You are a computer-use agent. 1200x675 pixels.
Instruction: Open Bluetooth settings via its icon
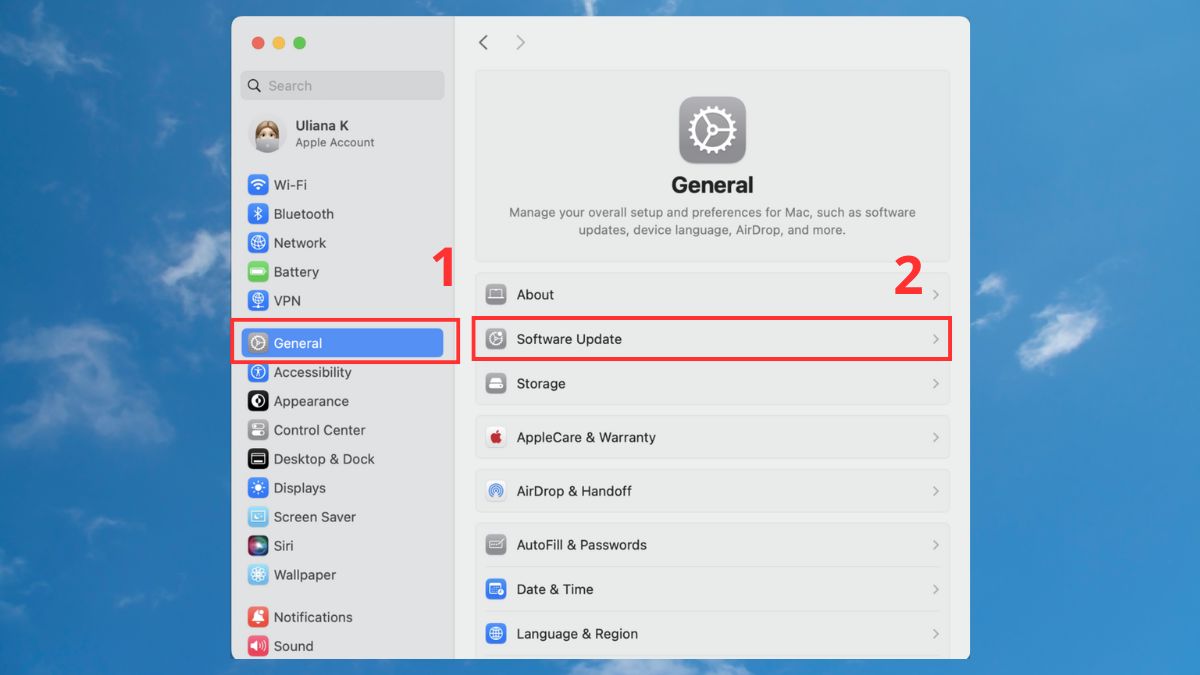pyautogui.click(x=258, y=213)
